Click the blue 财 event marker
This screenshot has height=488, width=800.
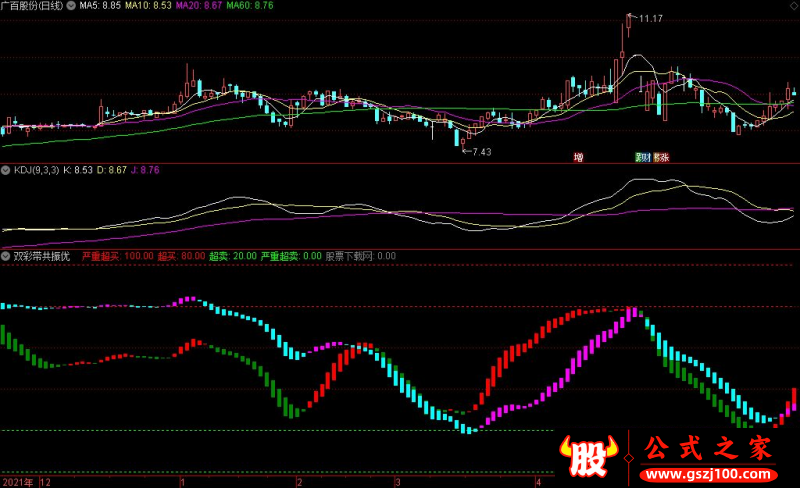point(646,157)
